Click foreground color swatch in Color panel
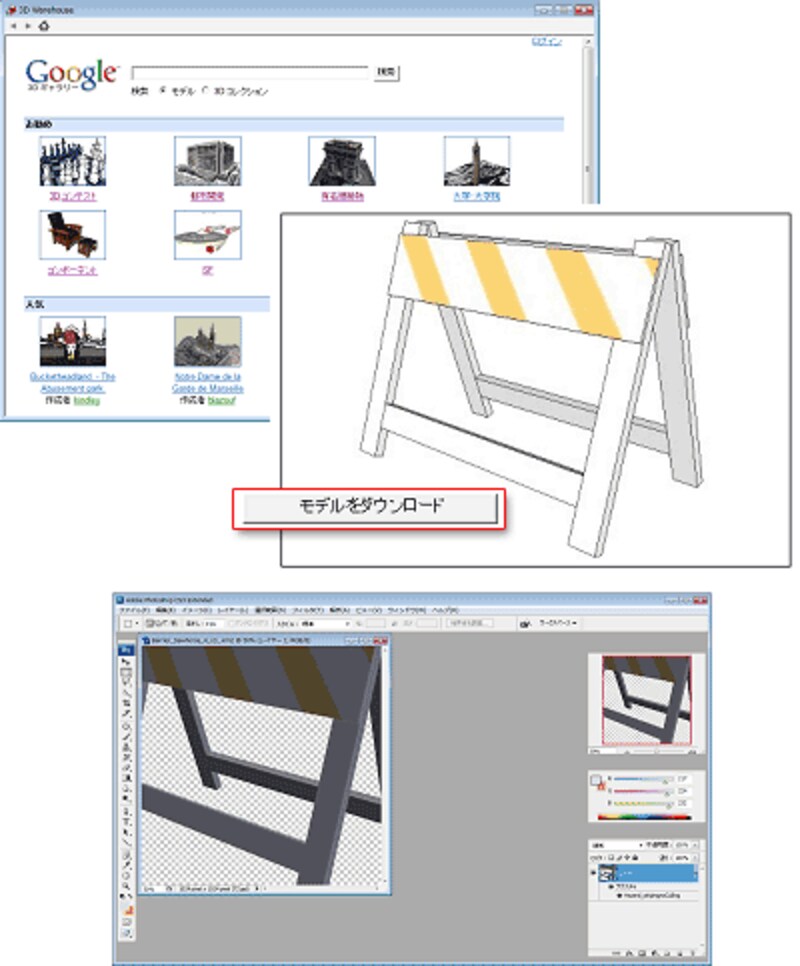 click(x=595, y=780)
